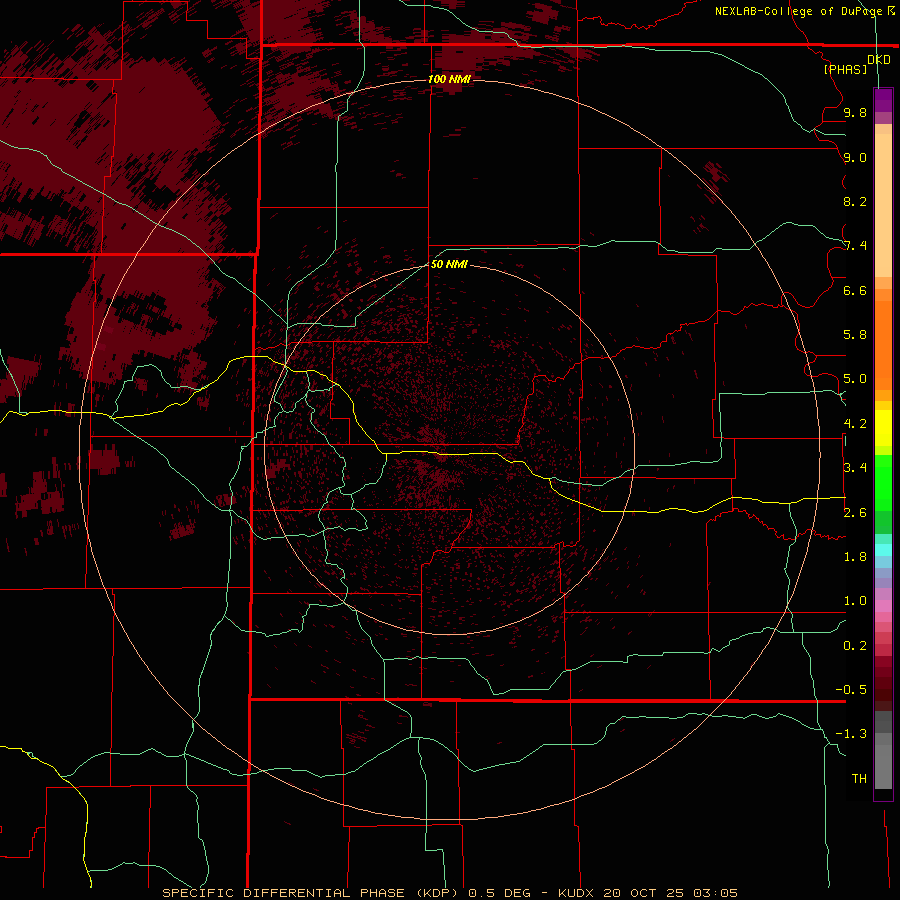Click the 7.4 legend value
Image resolution: width=900 pixels, height=900 pixels.
coord(855,246)
